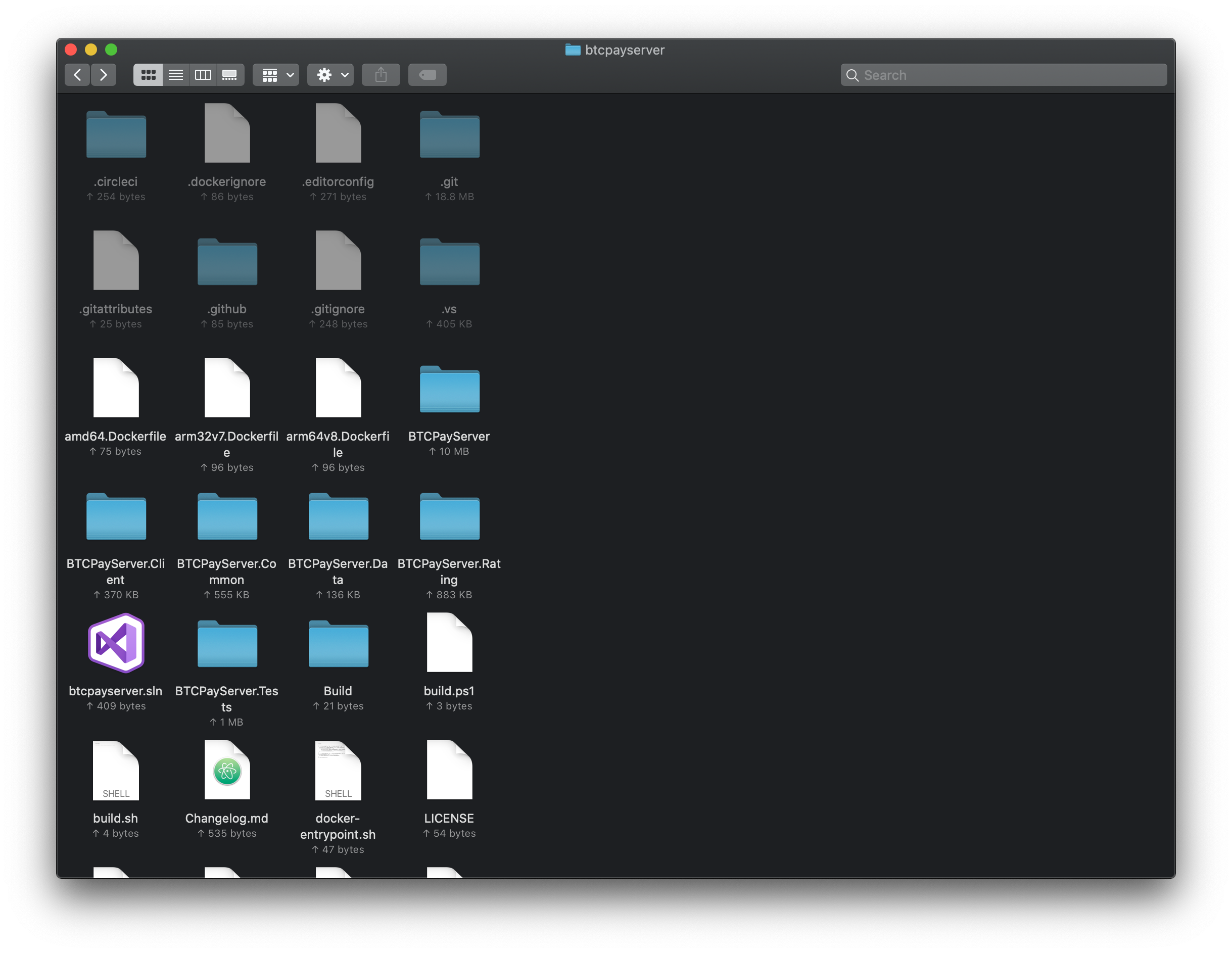Viewport: 1232px width, 953px height.
Task: Select the build.sh shell script
Action: click(x=115, y=770)
